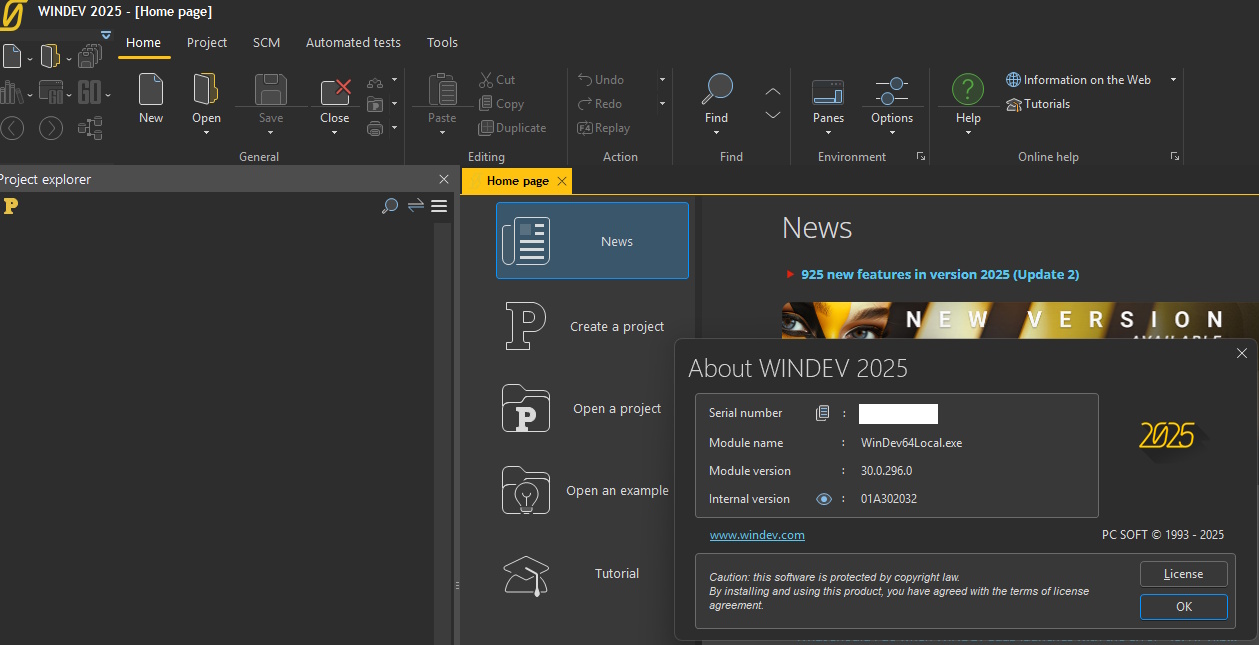This screenshot has width=1259, height=645.
Task: Click the Tutorial button on Home page
Action: (592, 574)
